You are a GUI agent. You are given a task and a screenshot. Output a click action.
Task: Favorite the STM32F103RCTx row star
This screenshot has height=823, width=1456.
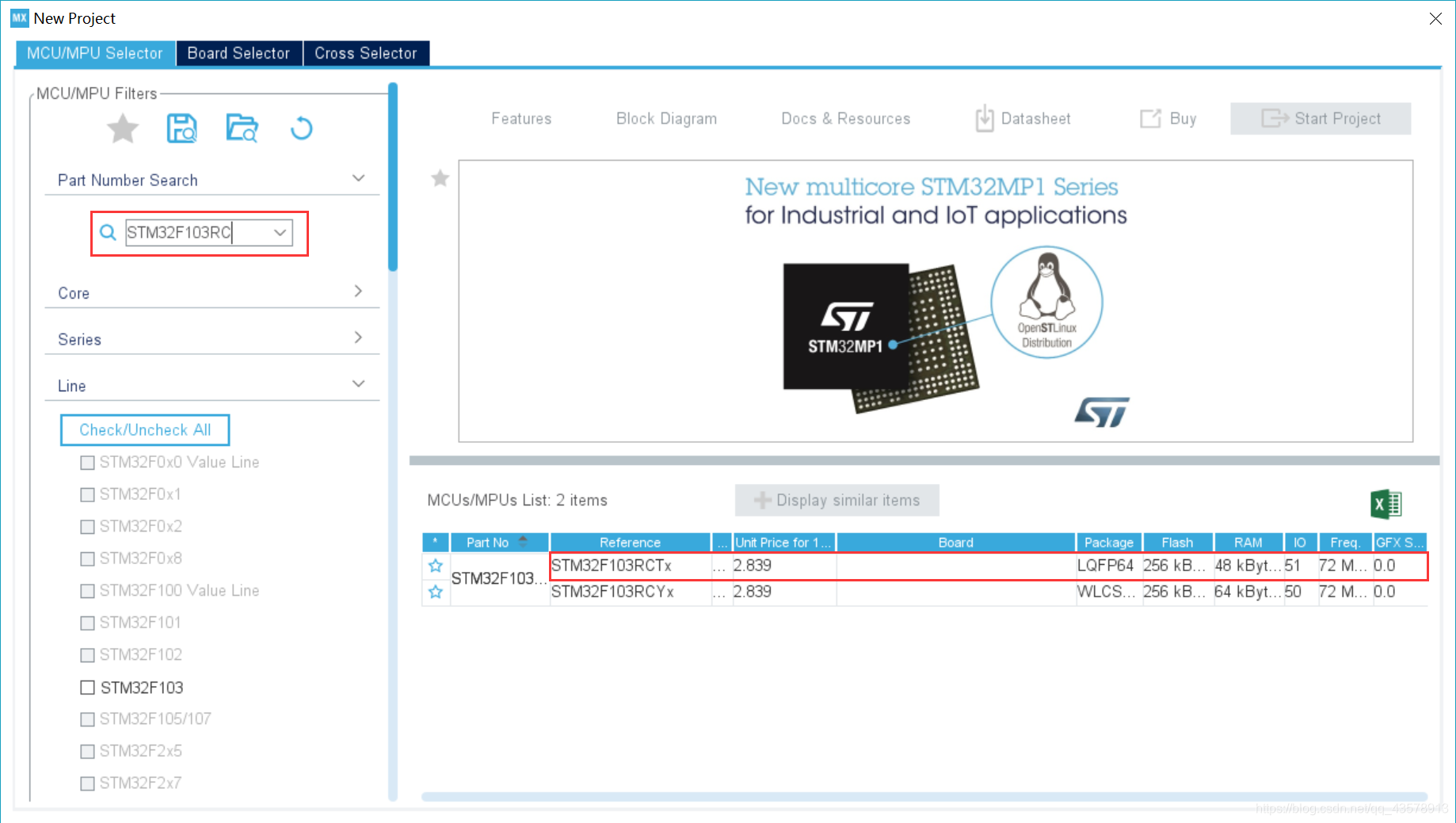[436, 566]
